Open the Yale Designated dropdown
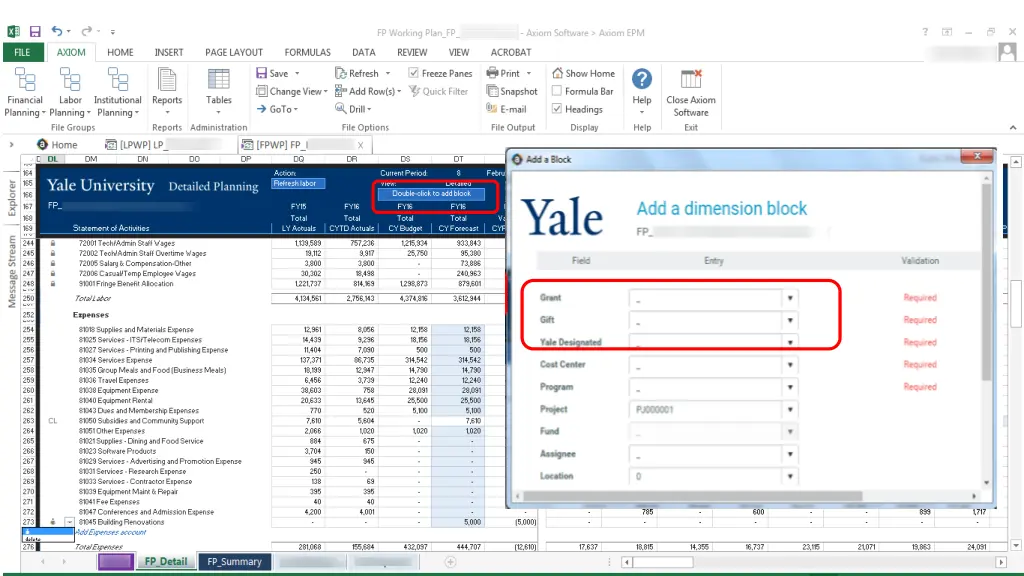 click(x=790, y=343)
